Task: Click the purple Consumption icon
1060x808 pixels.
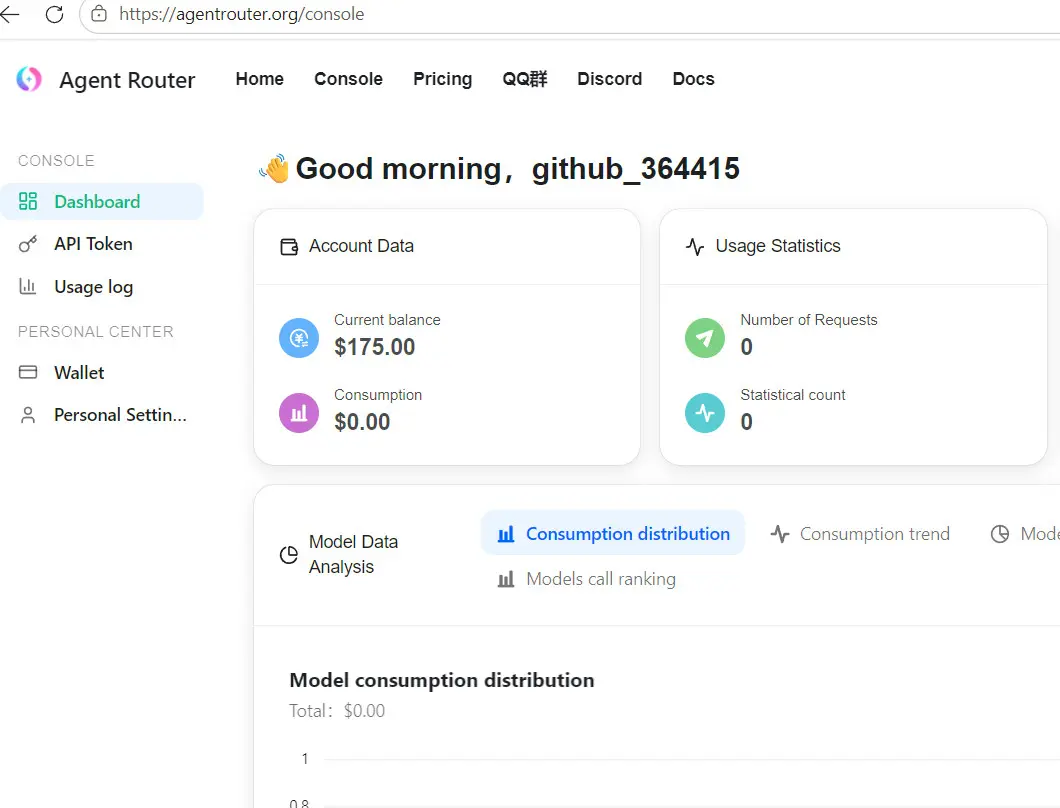Action: coord(299,412)
